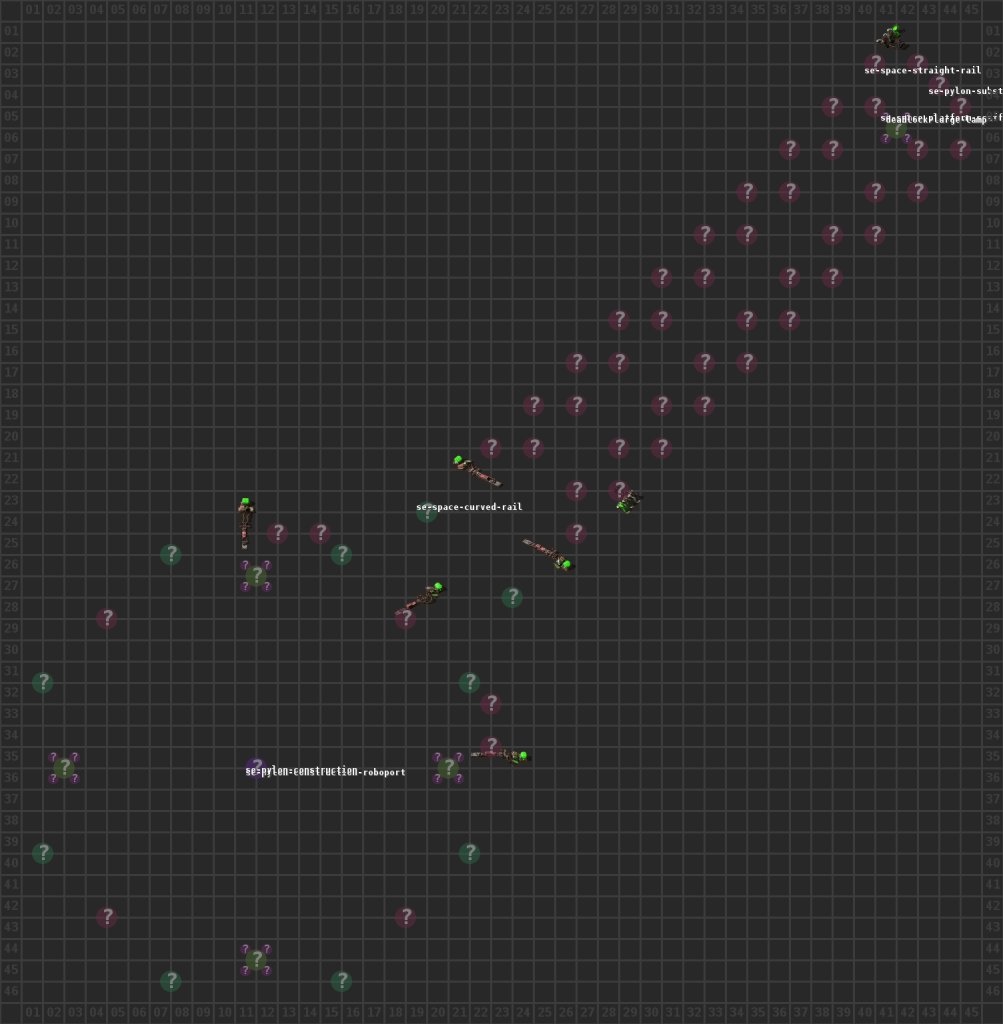Click red question mark at columns 22-23, rows 20-21

click(x=491, y=447)
